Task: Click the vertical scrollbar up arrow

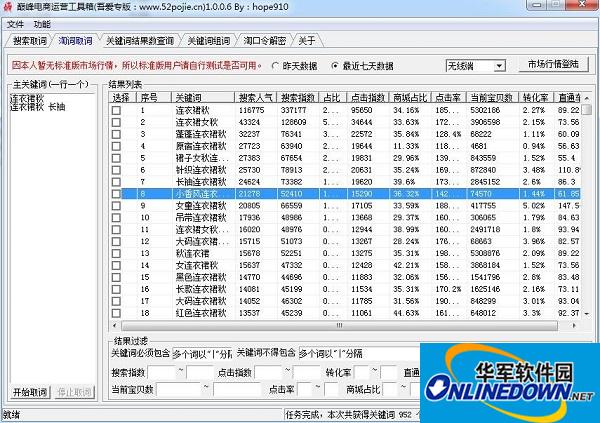Action: [x=587, y=98]
